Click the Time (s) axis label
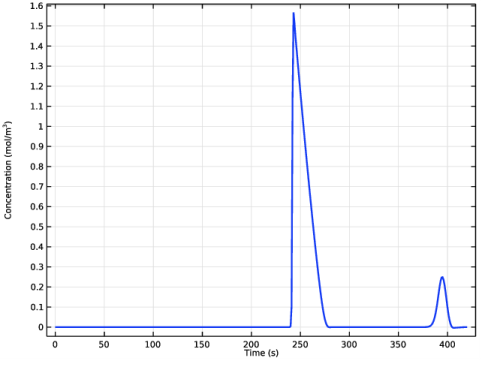Viewport: 482px width, 373px height. pyautogui.click(x=261, y=353)
